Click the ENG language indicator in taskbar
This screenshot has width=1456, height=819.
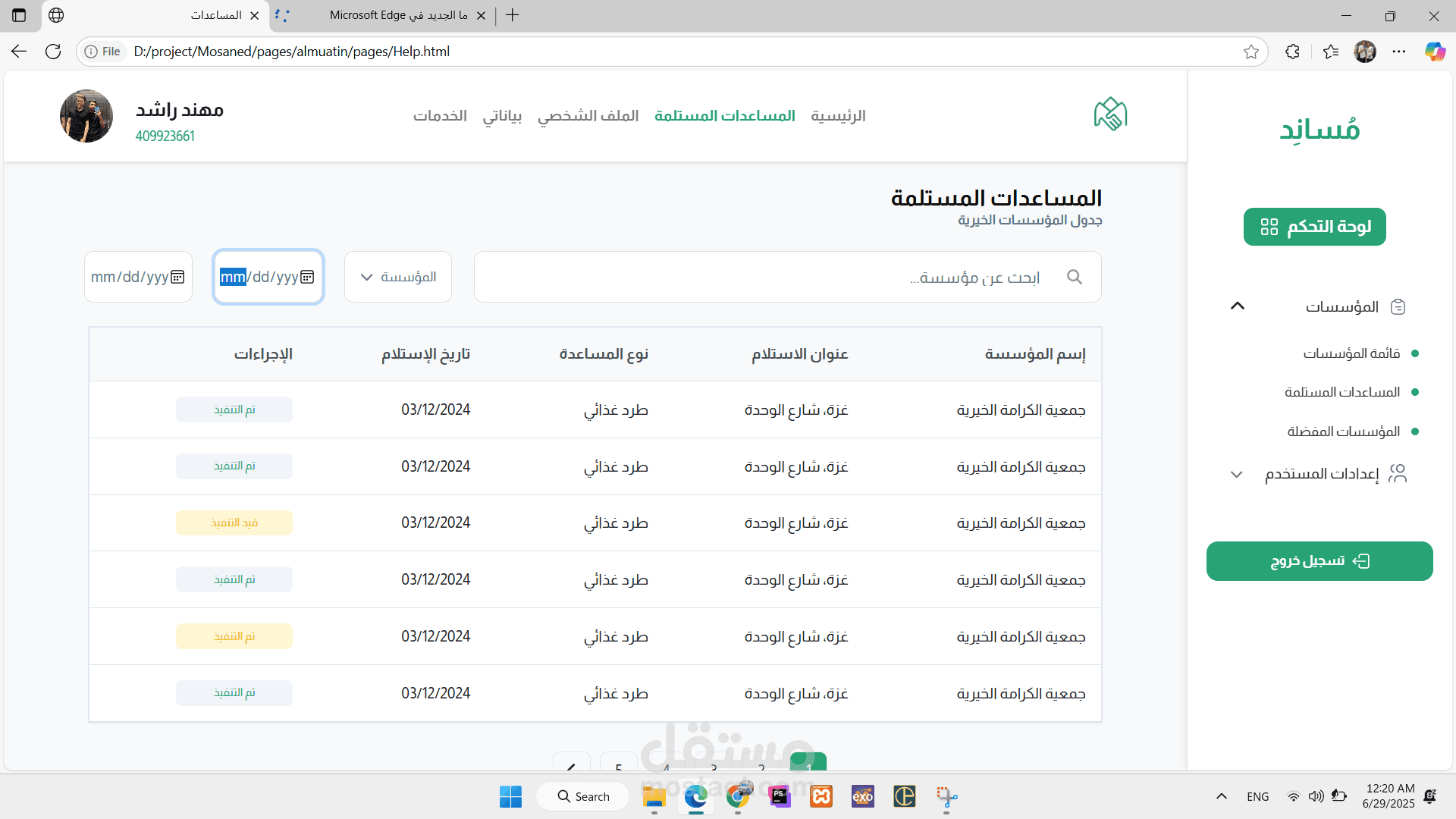click(1258, 796)
